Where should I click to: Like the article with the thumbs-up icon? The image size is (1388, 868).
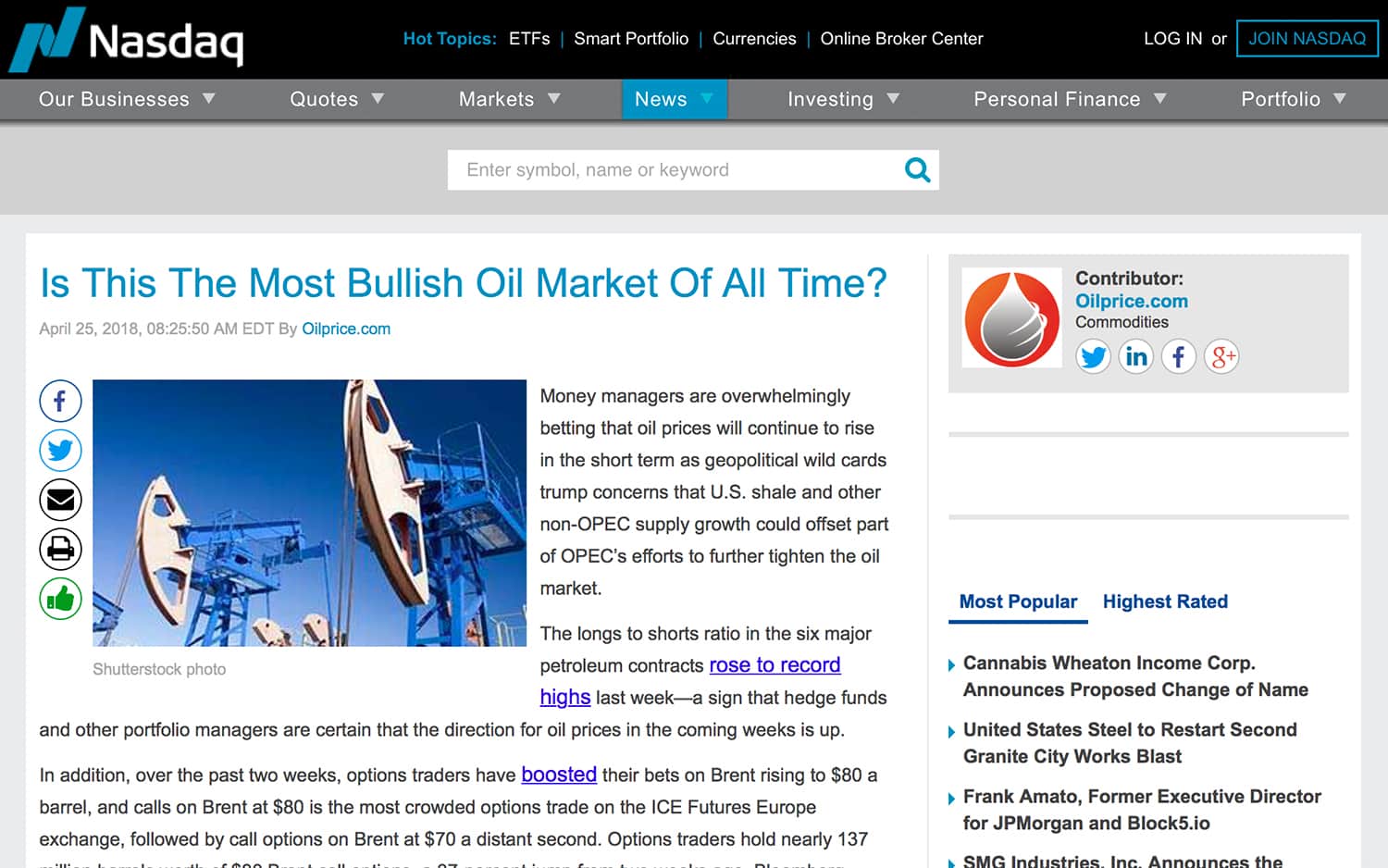coord(60,599)
